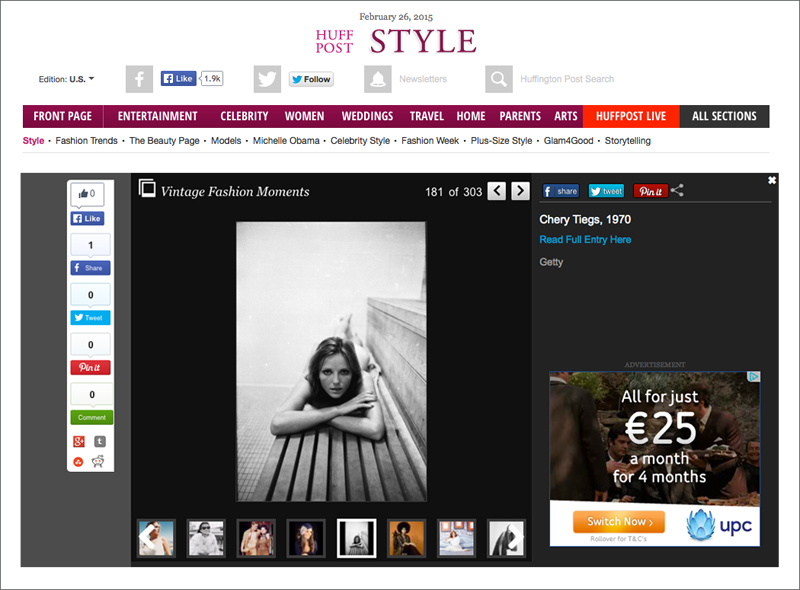Viewport: 800px width, 590px height.
Task: Share to Reddit using alien icon
Action: (x=100, y=461)
